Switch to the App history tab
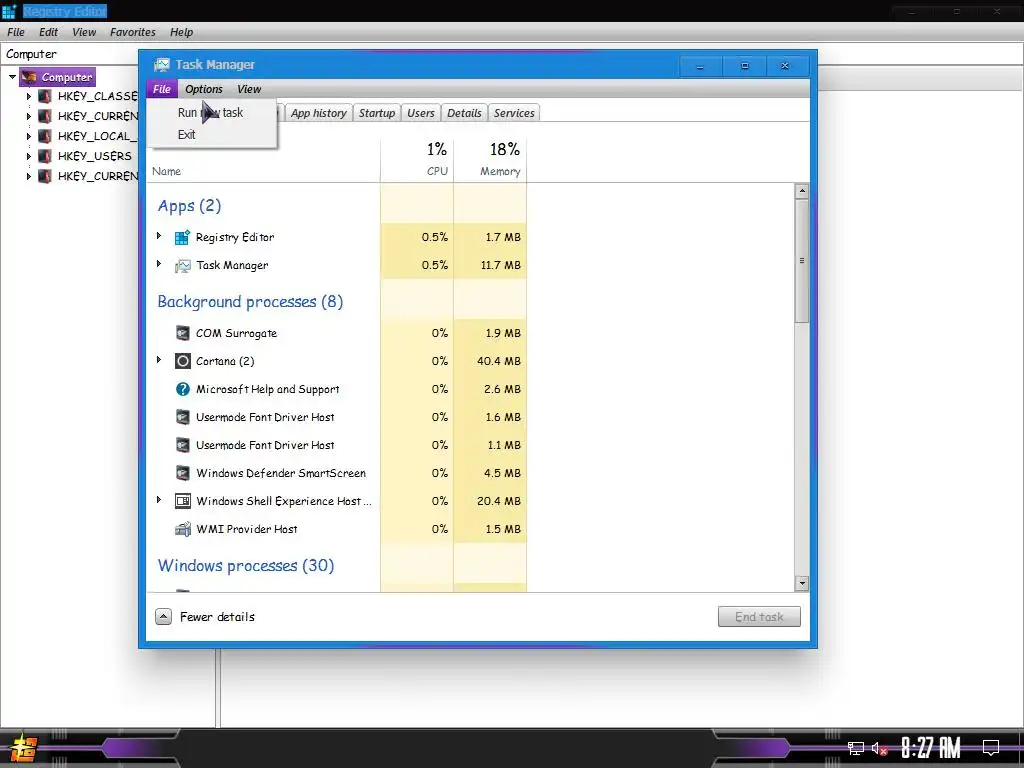 319,113
